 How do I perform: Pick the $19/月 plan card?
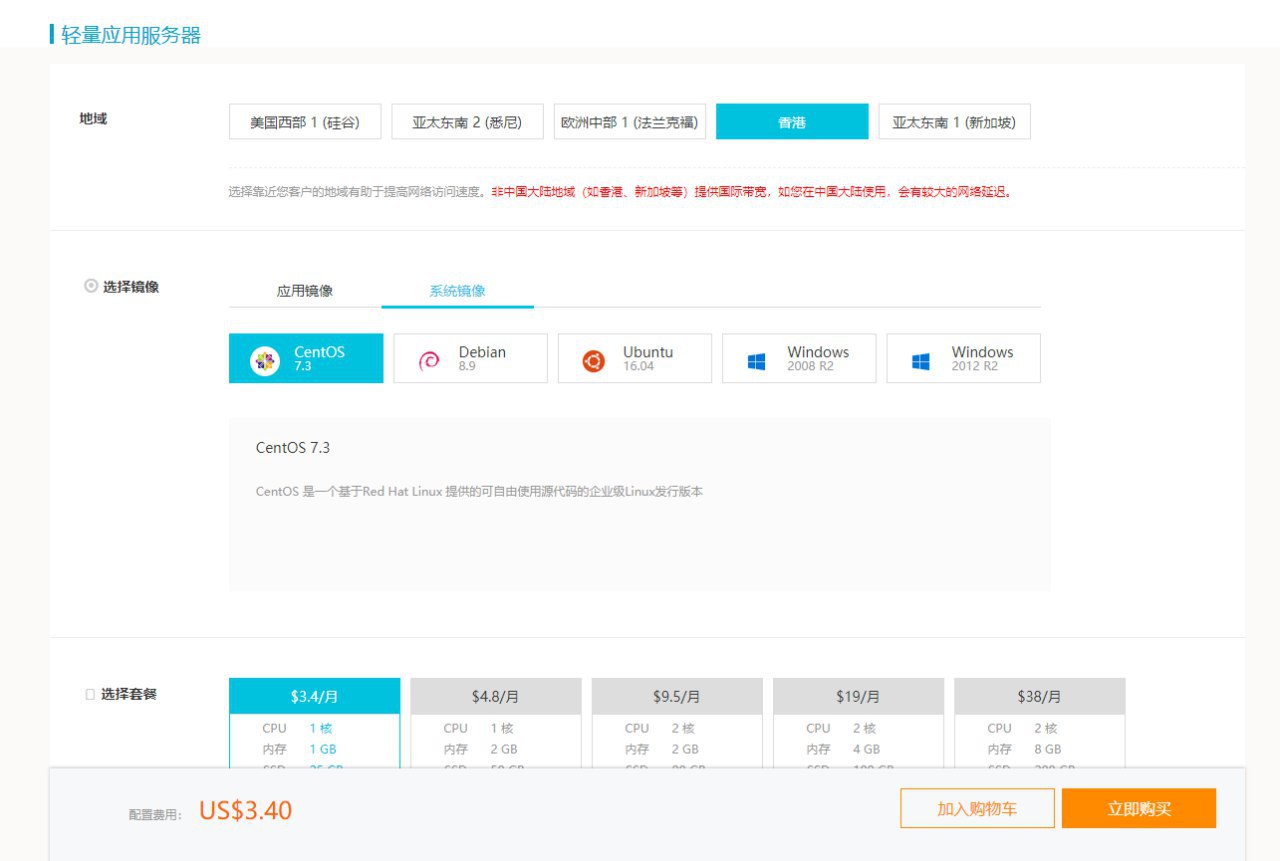point(858,696)
